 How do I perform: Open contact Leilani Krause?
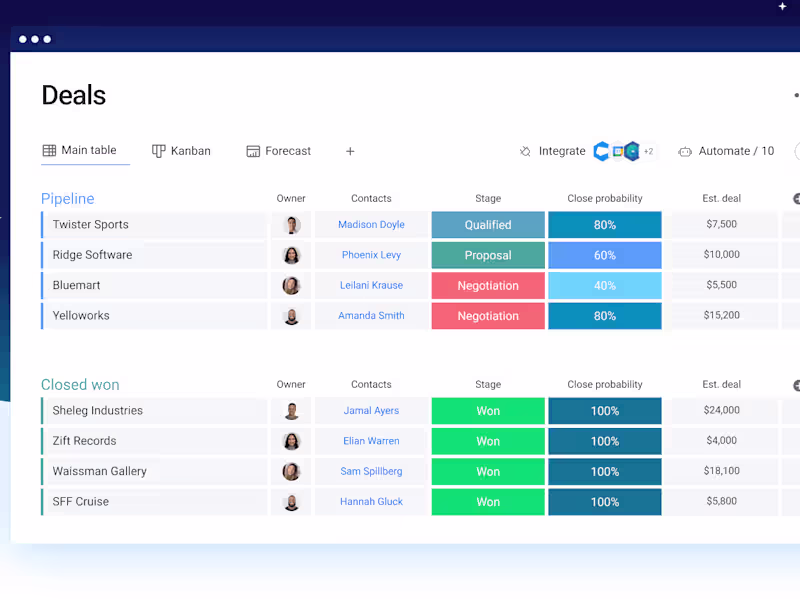coord(371,285)
